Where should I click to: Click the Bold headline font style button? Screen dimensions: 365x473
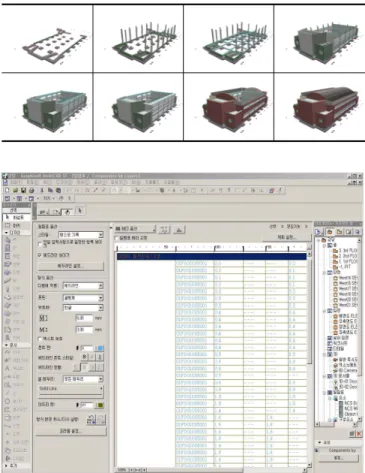click(84, 357)
